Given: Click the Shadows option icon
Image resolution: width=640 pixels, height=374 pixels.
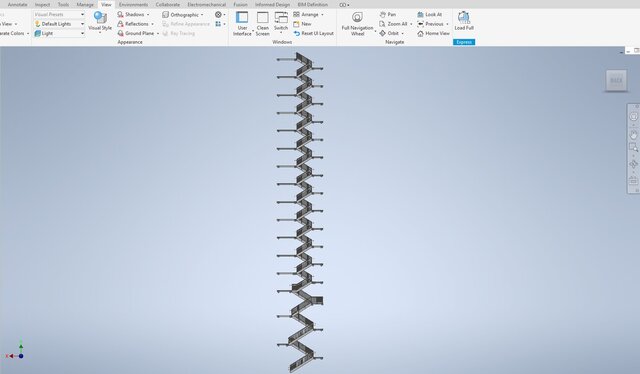Looking at the screenshot, I should pyautogui.click(x=120, y=14).
